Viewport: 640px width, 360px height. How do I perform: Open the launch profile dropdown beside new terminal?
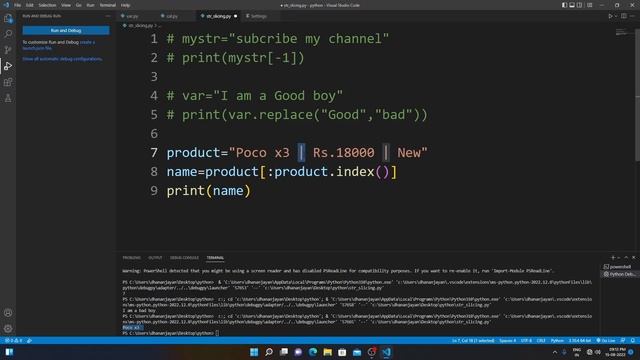618,258
